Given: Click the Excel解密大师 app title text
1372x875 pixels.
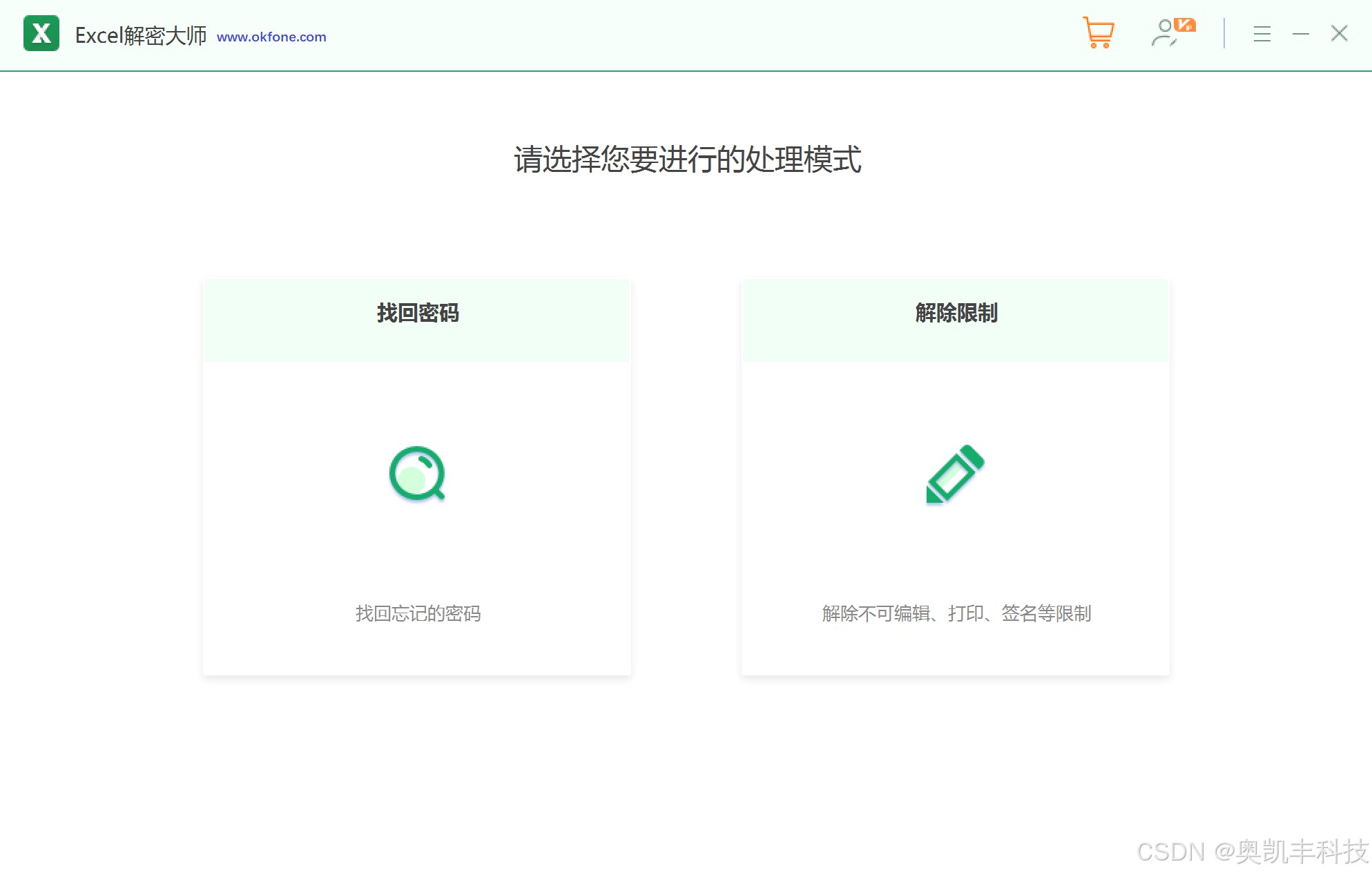Looking at the screenshot, I should pos(141,36).
